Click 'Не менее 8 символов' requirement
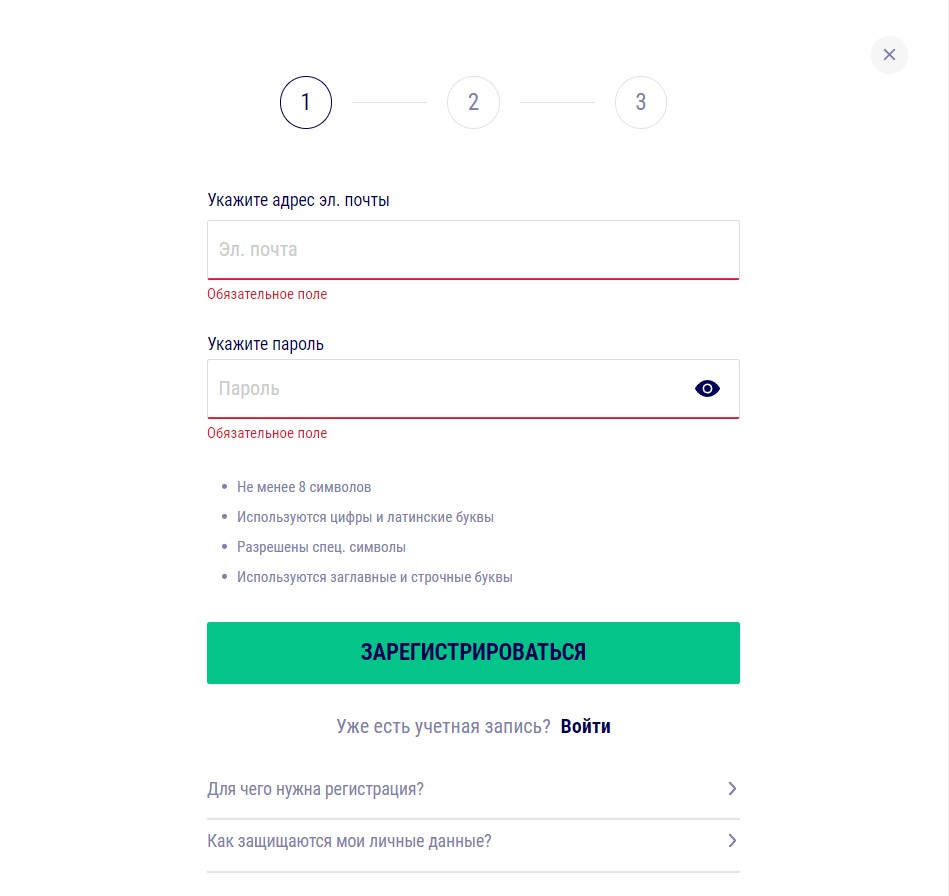Screen dimensions: 949x896 click(x=304, y=487)
